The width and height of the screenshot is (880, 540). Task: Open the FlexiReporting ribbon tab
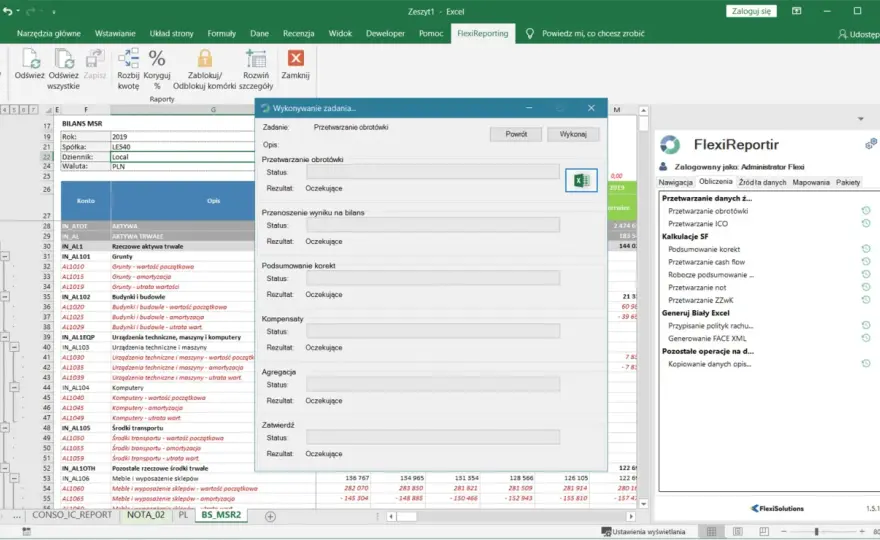pyautogui.click(x=482, y=34)
